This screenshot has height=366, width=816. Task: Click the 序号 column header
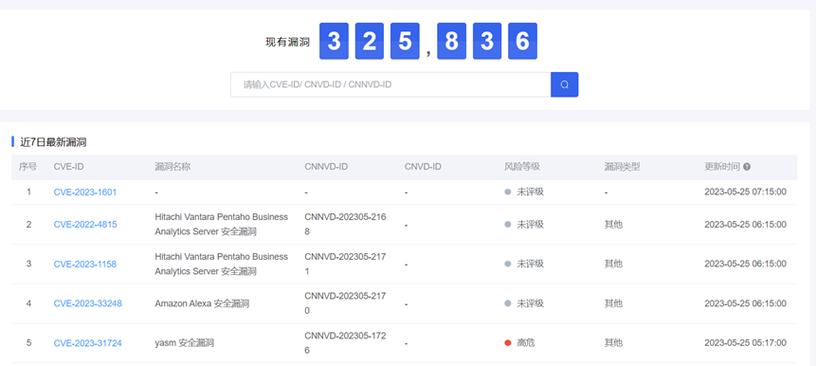point(28,167)
